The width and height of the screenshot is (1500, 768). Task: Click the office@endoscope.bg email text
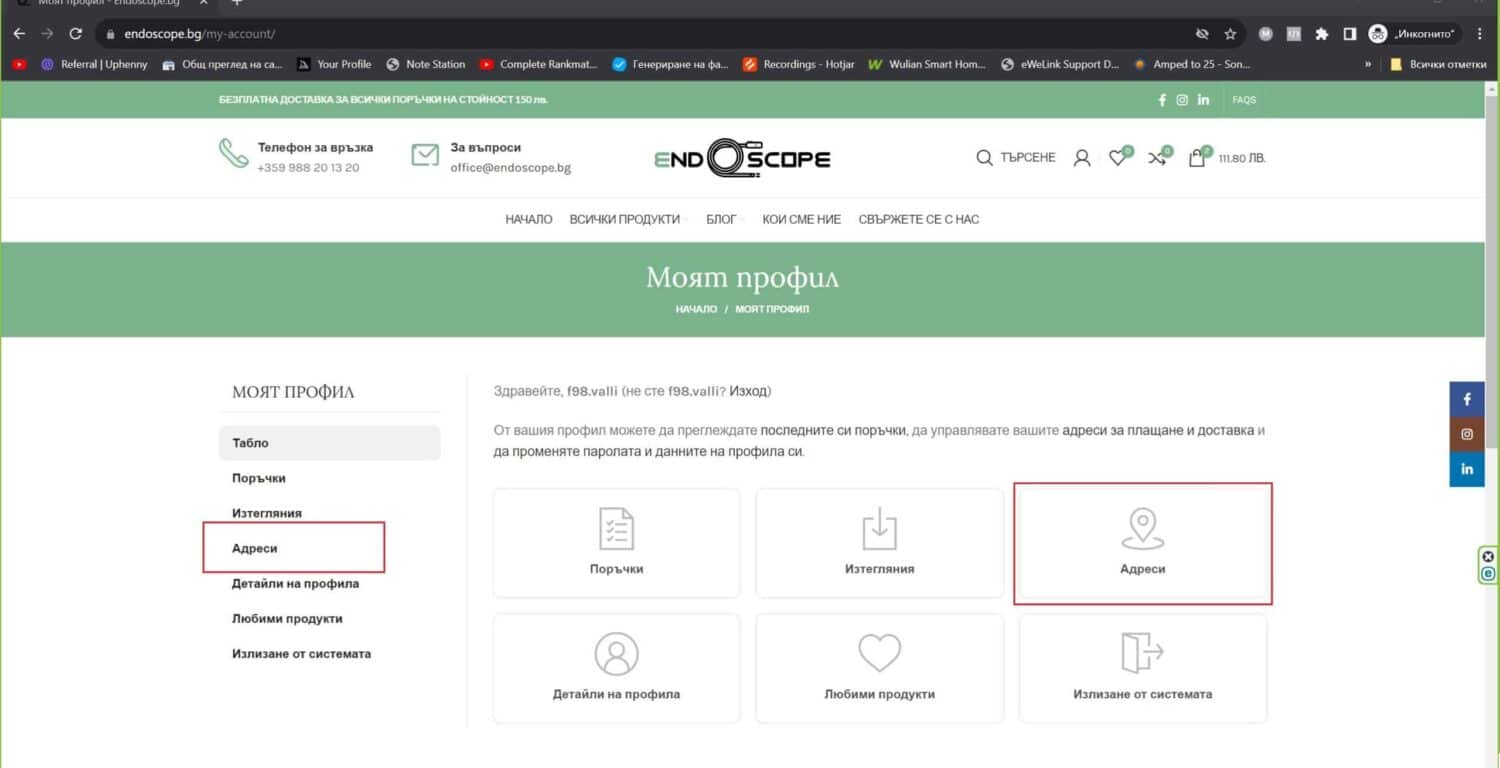(510, 168)
